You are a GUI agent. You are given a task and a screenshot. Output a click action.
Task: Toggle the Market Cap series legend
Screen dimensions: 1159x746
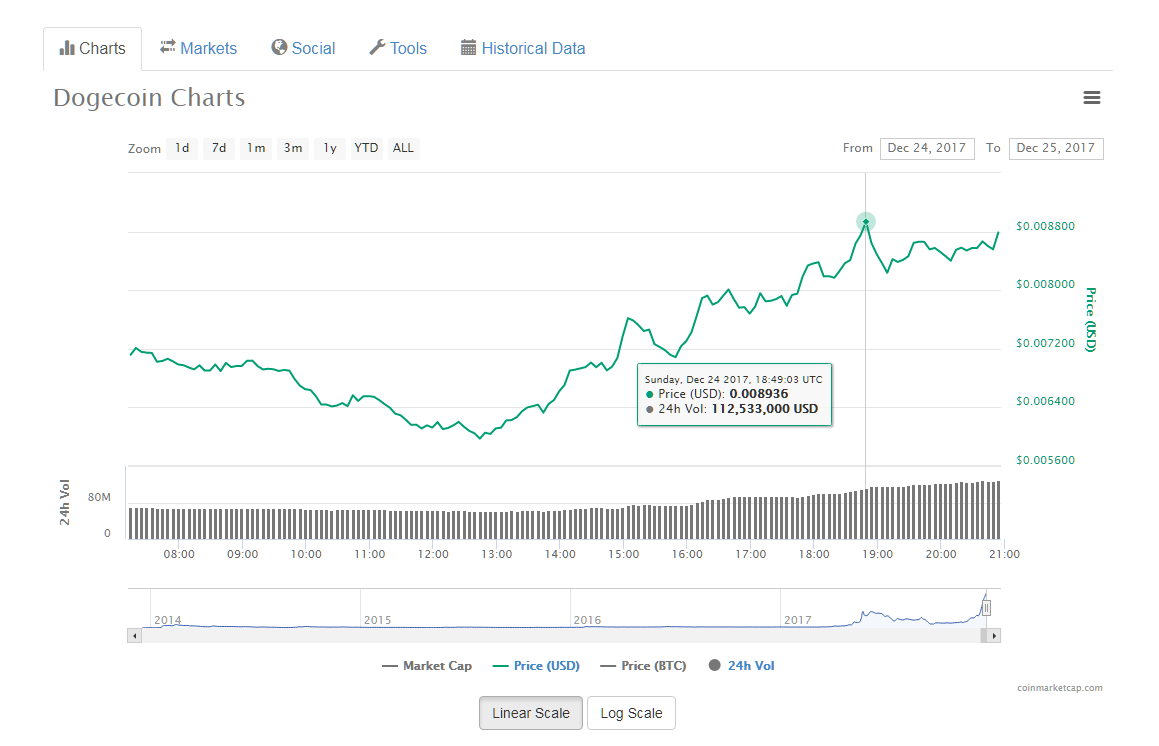click(427, 666)
